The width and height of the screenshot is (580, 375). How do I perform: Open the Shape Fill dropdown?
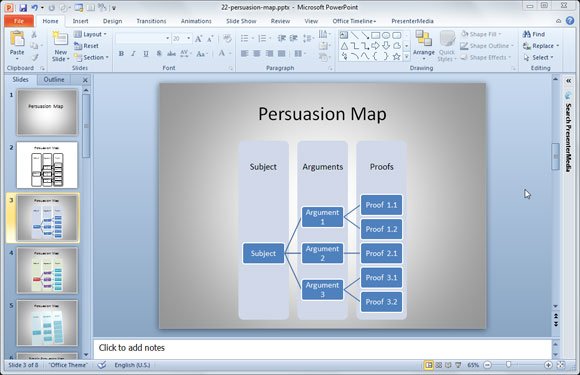pyautogui.click(x=481, y=34)
